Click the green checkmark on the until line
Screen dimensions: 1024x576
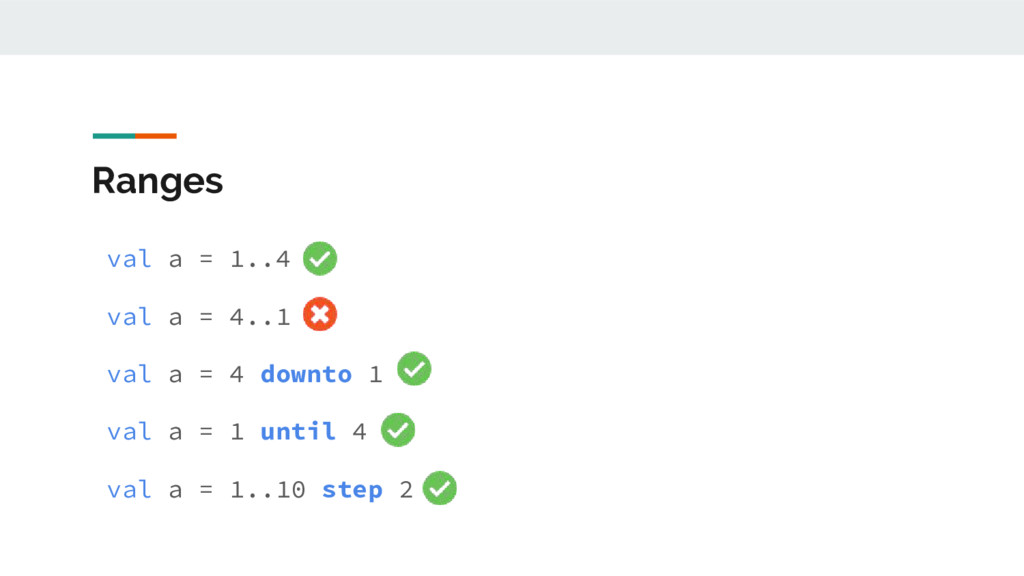(398, 429)
